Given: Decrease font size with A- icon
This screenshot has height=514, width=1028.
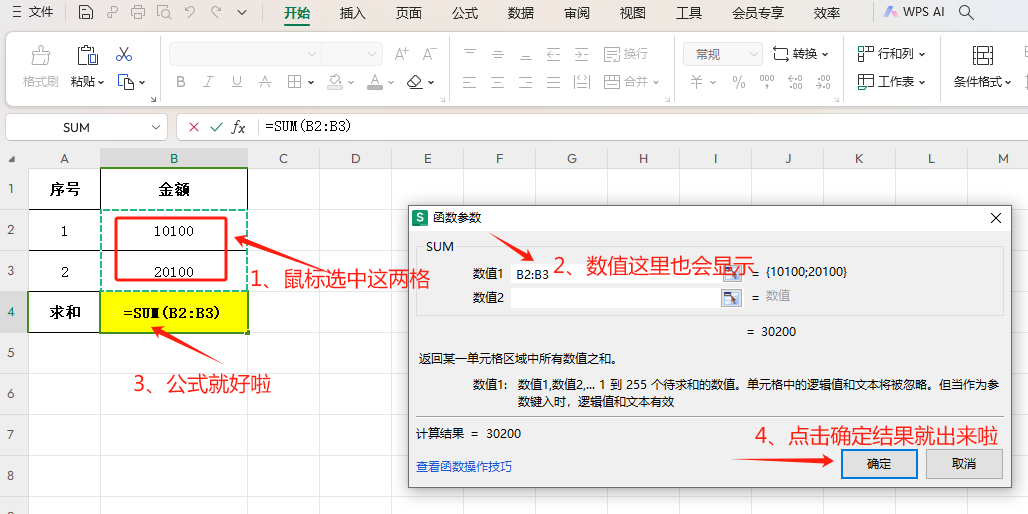Looking at the screenshot, I should point(429,54).
